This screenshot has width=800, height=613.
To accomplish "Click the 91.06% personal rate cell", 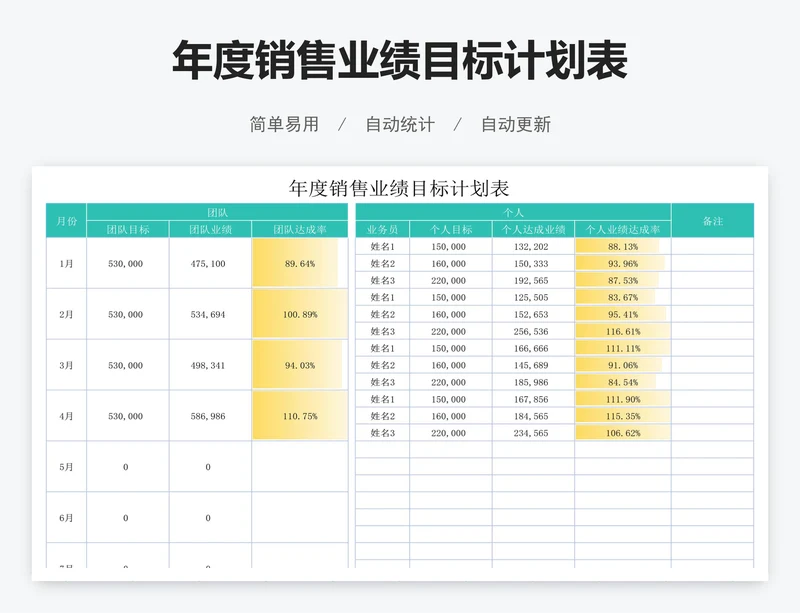I will tap(623, 365).
